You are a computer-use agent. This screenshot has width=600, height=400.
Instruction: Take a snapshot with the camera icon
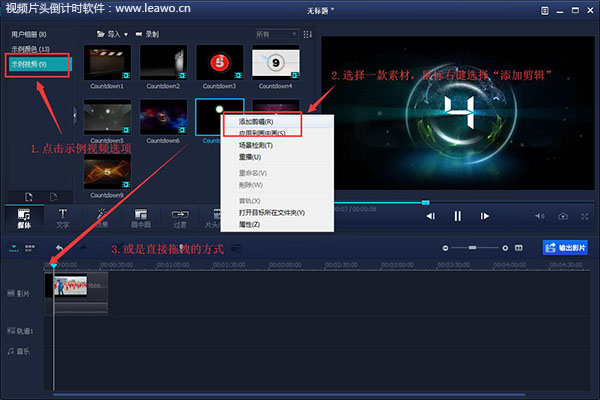(x=563, y=216)
